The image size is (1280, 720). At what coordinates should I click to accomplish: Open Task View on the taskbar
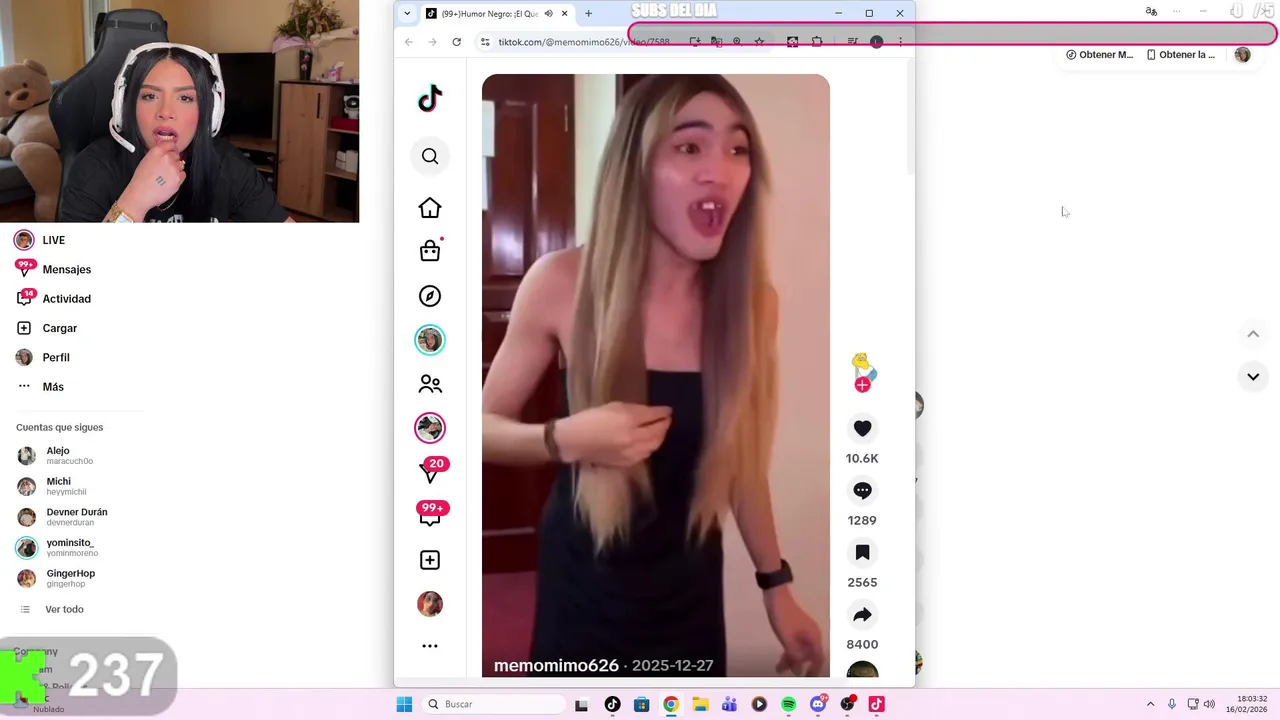tap(582, 704)
